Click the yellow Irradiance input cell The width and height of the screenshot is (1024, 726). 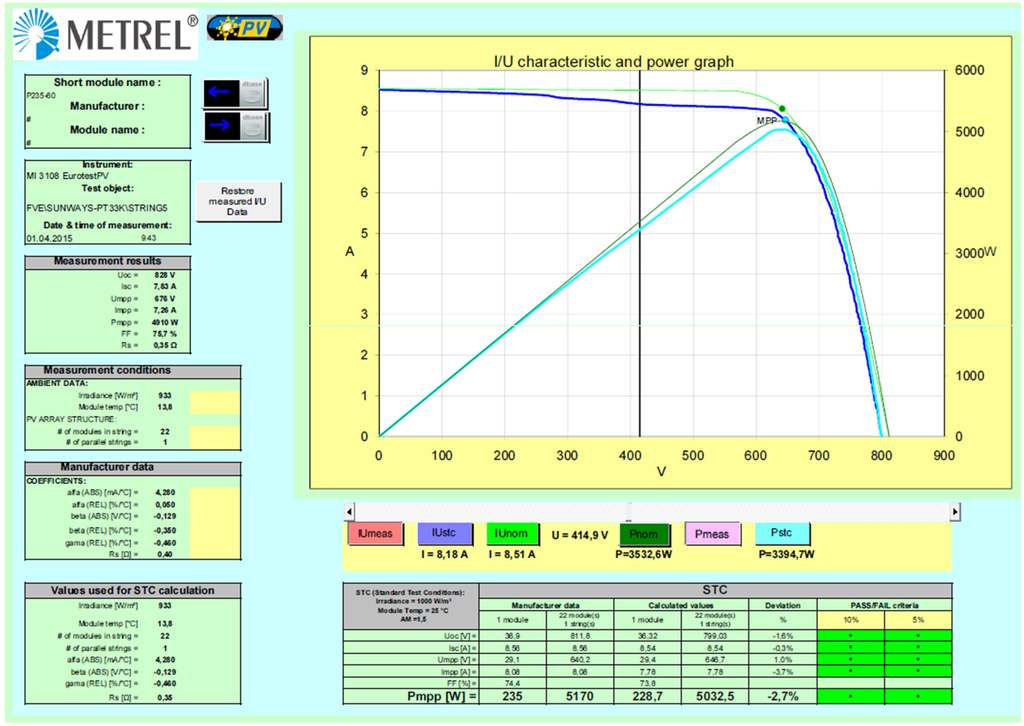(215, 396)
